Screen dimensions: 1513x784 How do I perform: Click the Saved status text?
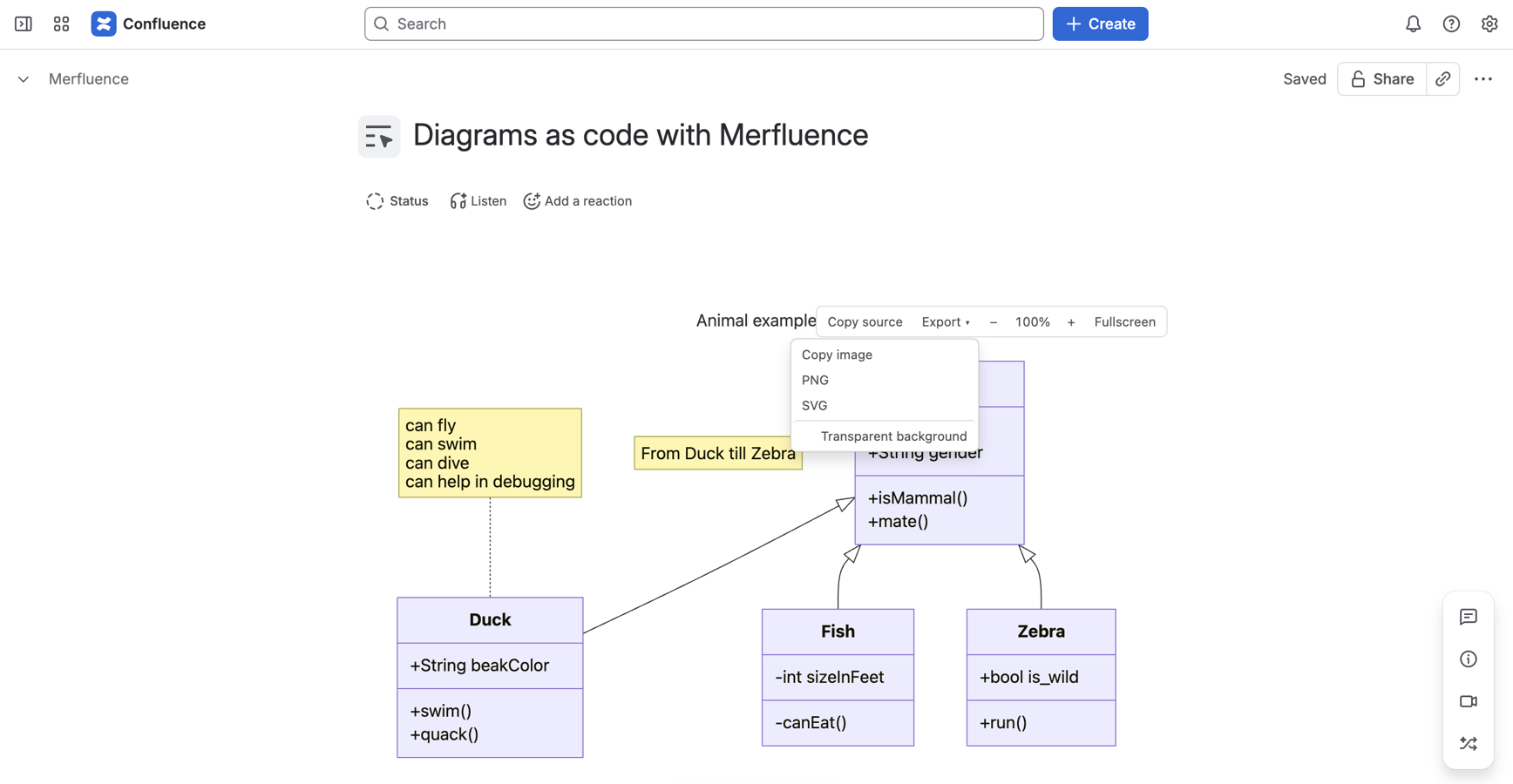coord(1304,78)
